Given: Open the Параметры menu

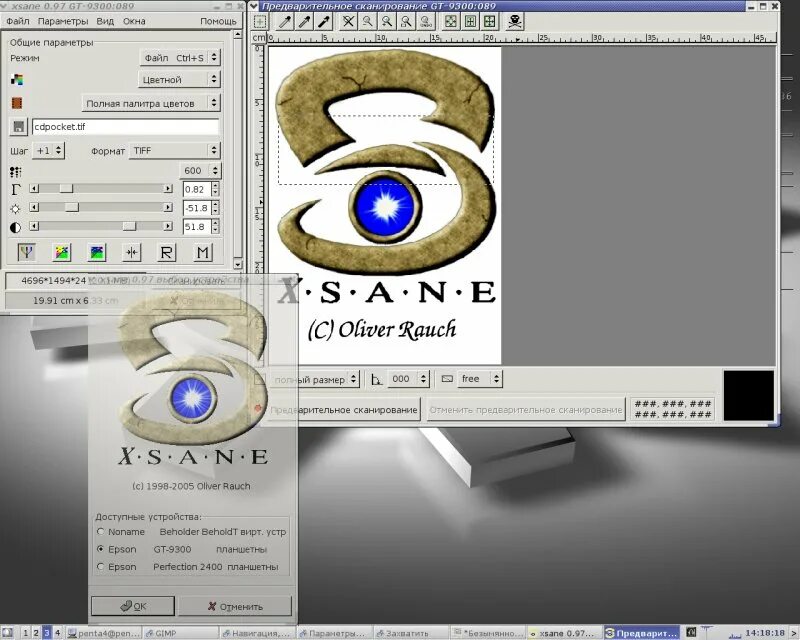Looking at the screenshot, I should 63,21.
